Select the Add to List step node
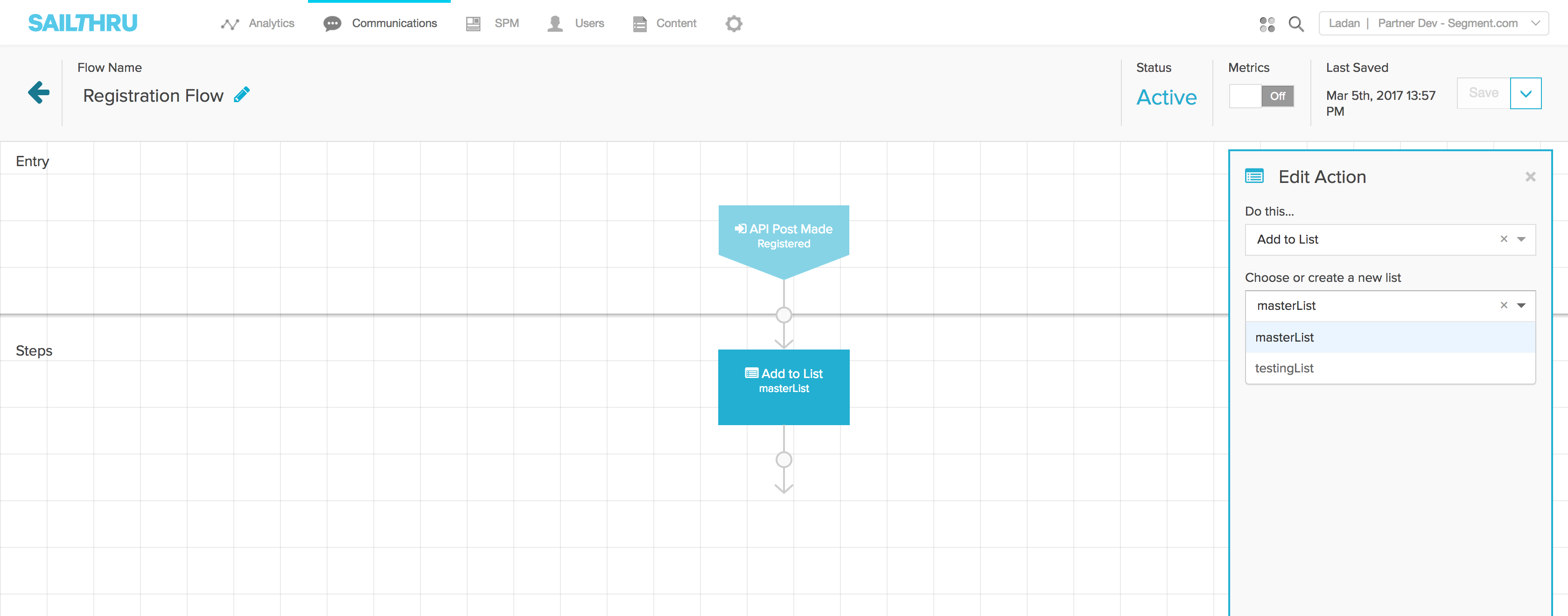This screenshot has width=1568, height=616. point(784,387)
